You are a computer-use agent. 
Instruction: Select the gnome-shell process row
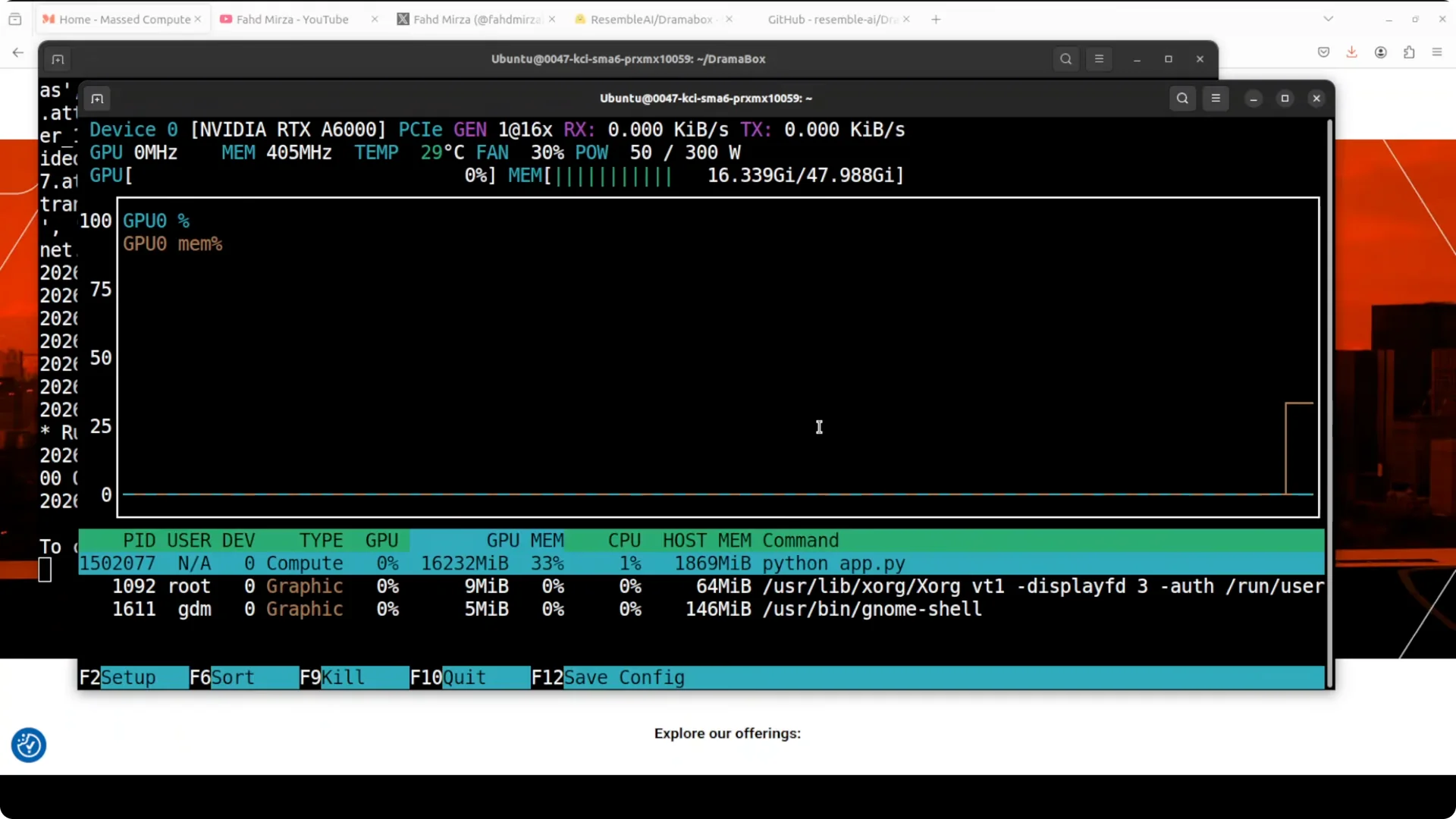pyautogui.click(x=701, y=609)
